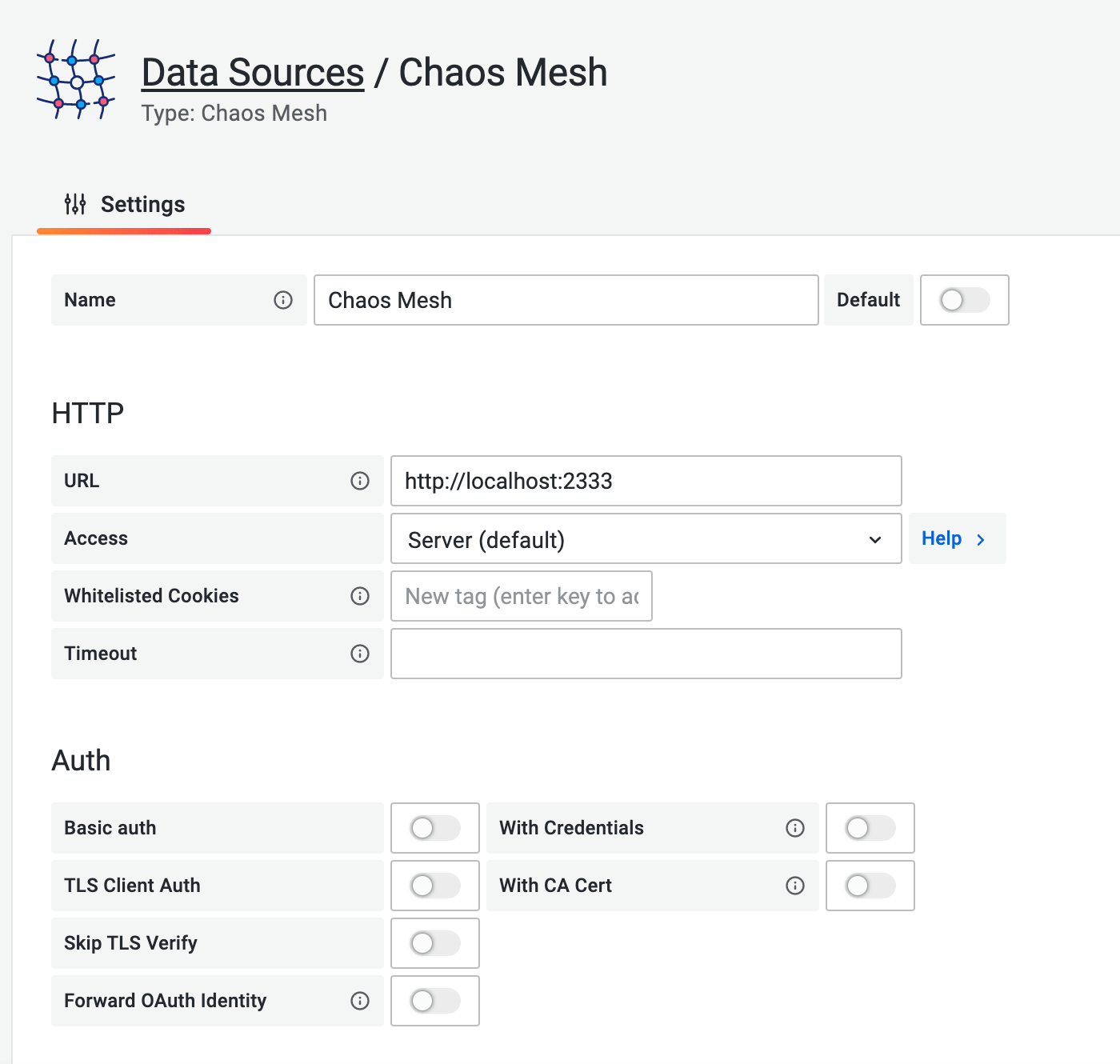The width and height of the screenshot is (1120, 1064).
Task: Click the Whitelisted Cookies info icon
Action: point(360,596)
